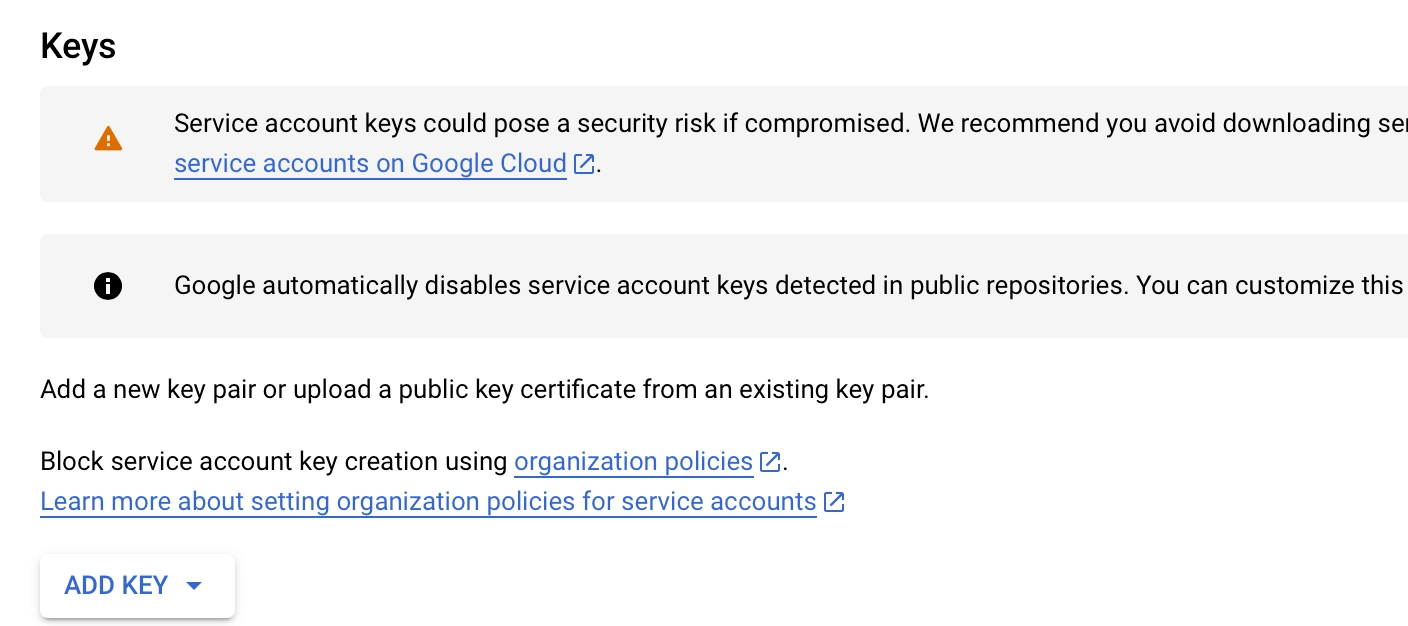This screenshot has height=626, width=1408.
Task: Click the external link icon beside Learn more link
Action: tap(833, 501)
